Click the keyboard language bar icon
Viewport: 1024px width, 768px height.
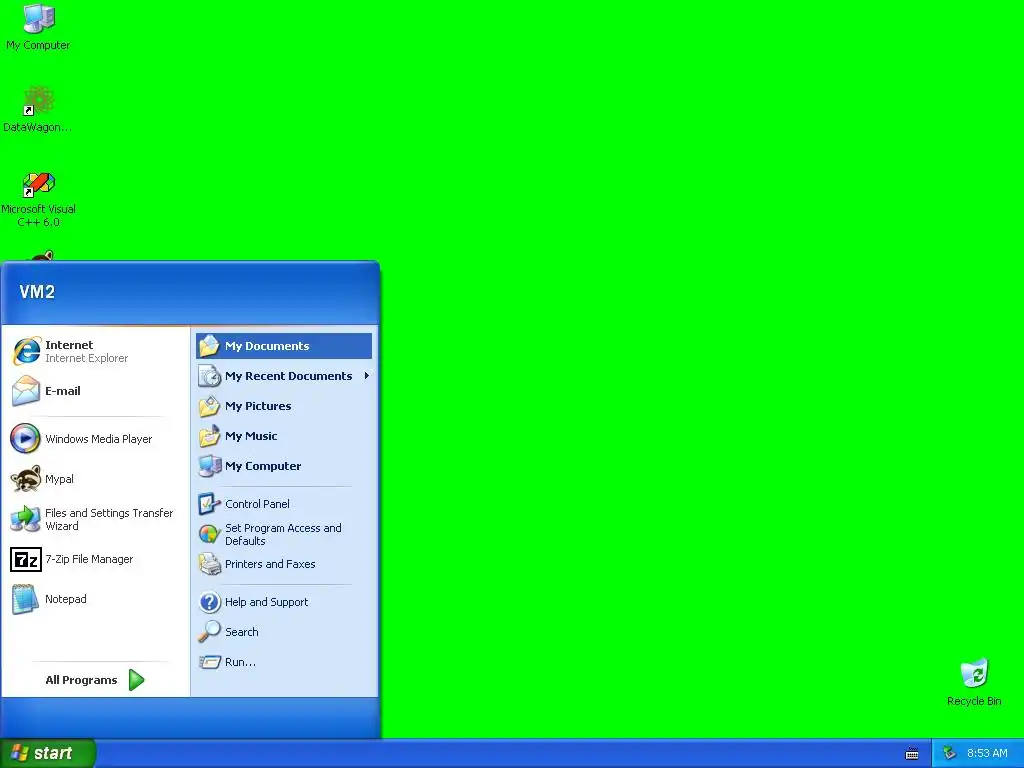click(912, 754)
